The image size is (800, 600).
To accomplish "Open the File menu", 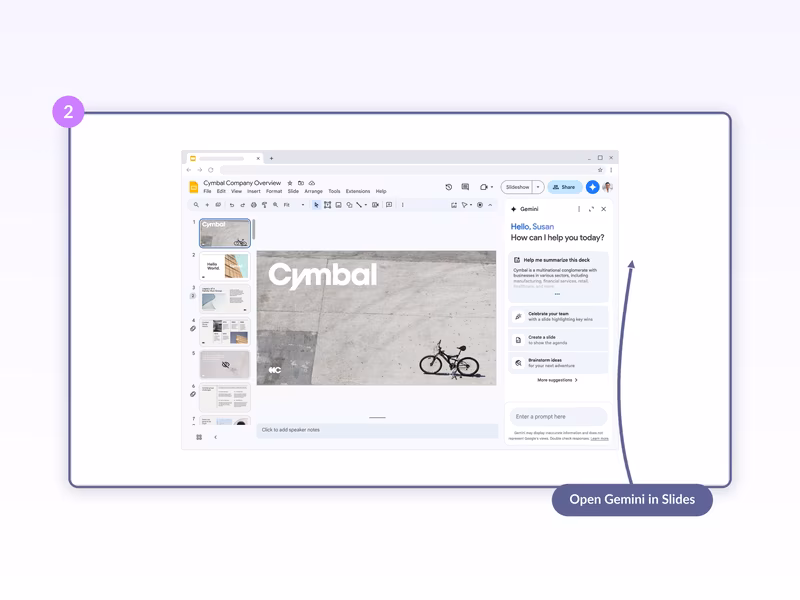I will [x=207, y=191].
